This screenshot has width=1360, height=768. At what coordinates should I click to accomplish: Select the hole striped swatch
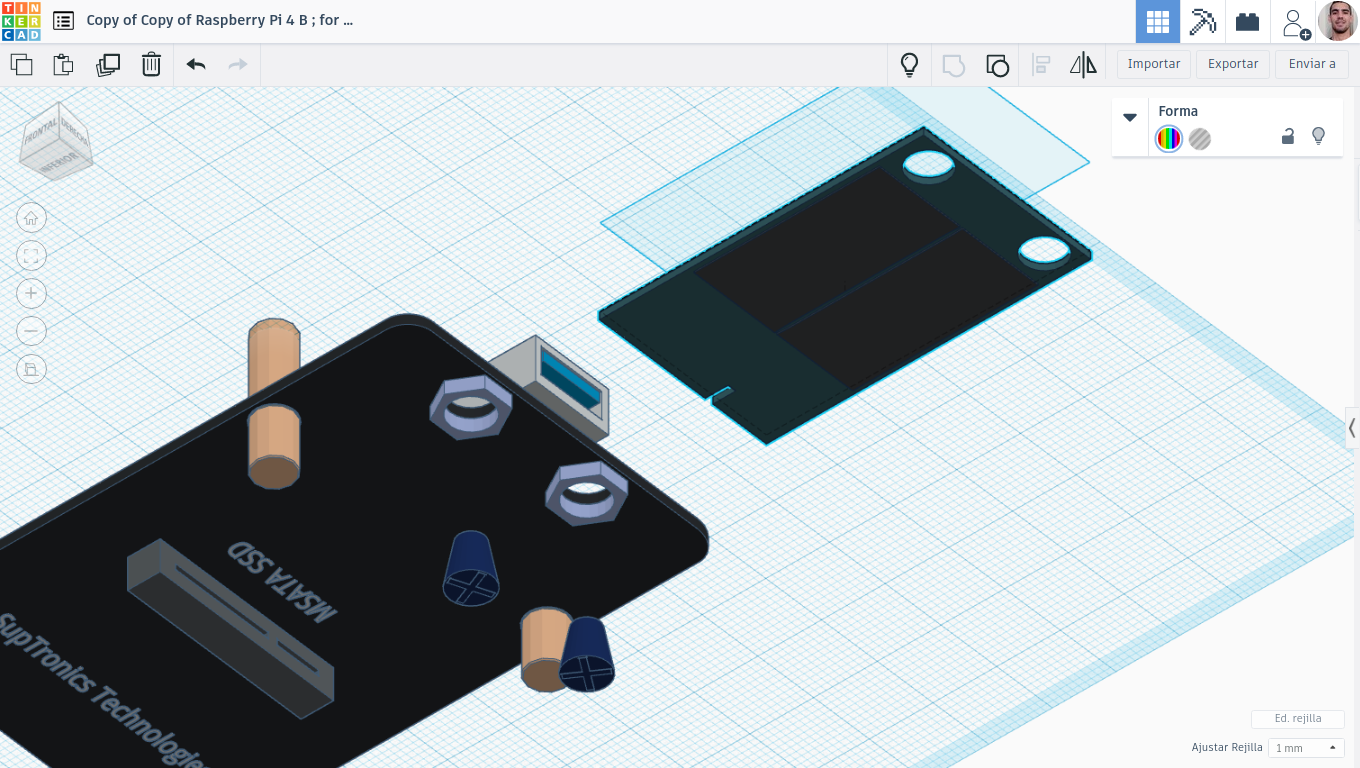[1200, 139]
